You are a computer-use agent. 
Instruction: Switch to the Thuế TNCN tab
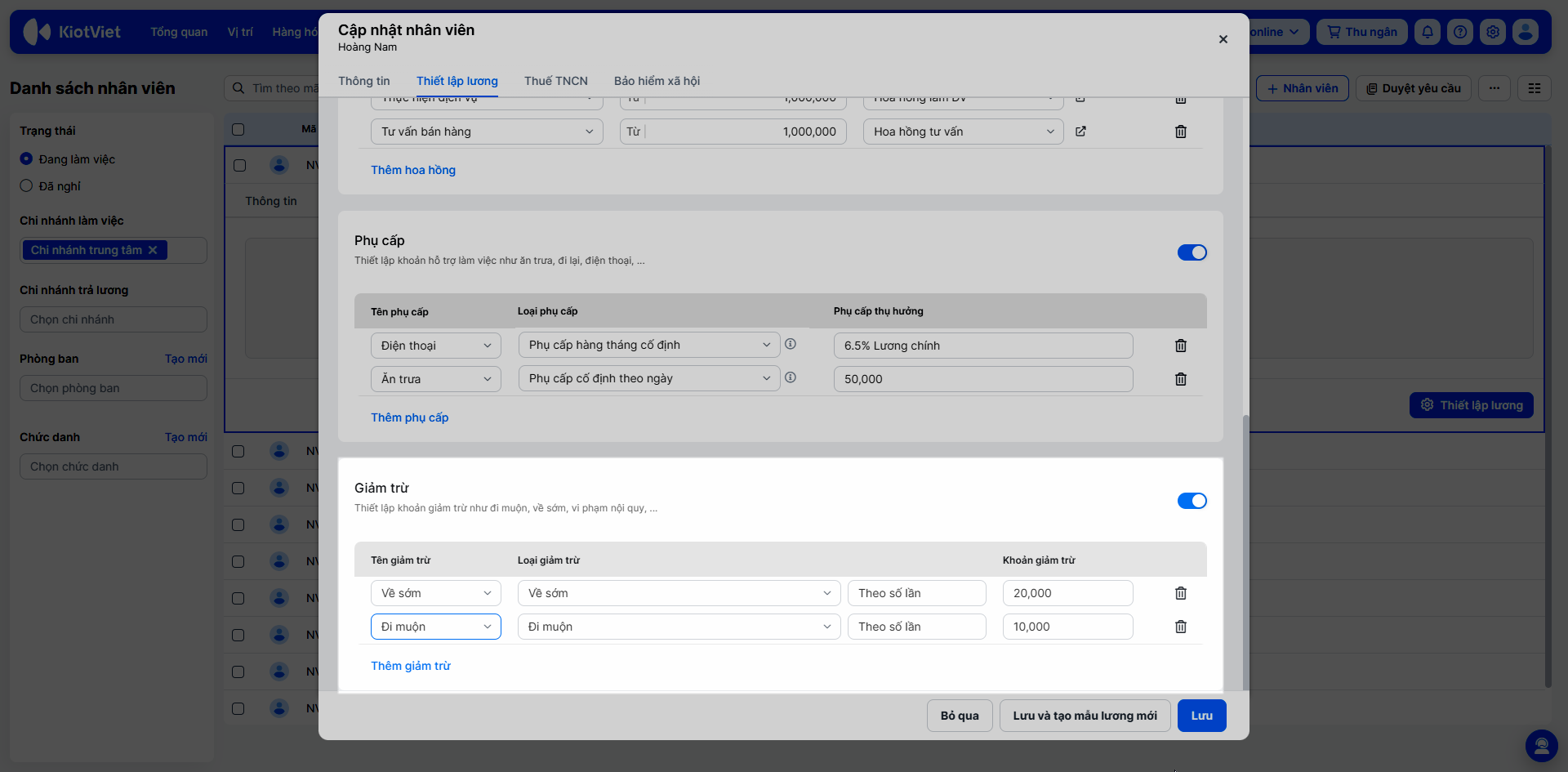click(556, 81)
